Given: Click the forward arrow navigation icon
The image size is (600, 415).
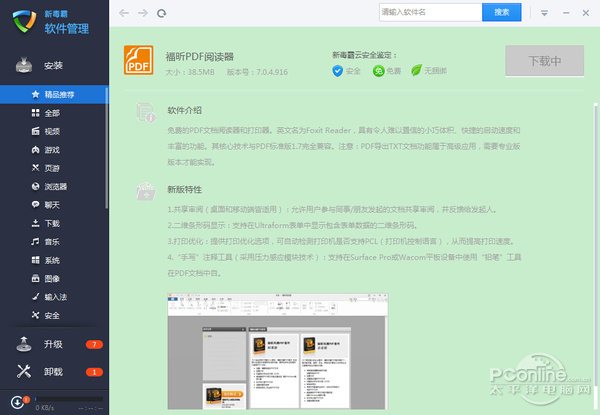Looking at the screenshot, I should pos(143,13).
